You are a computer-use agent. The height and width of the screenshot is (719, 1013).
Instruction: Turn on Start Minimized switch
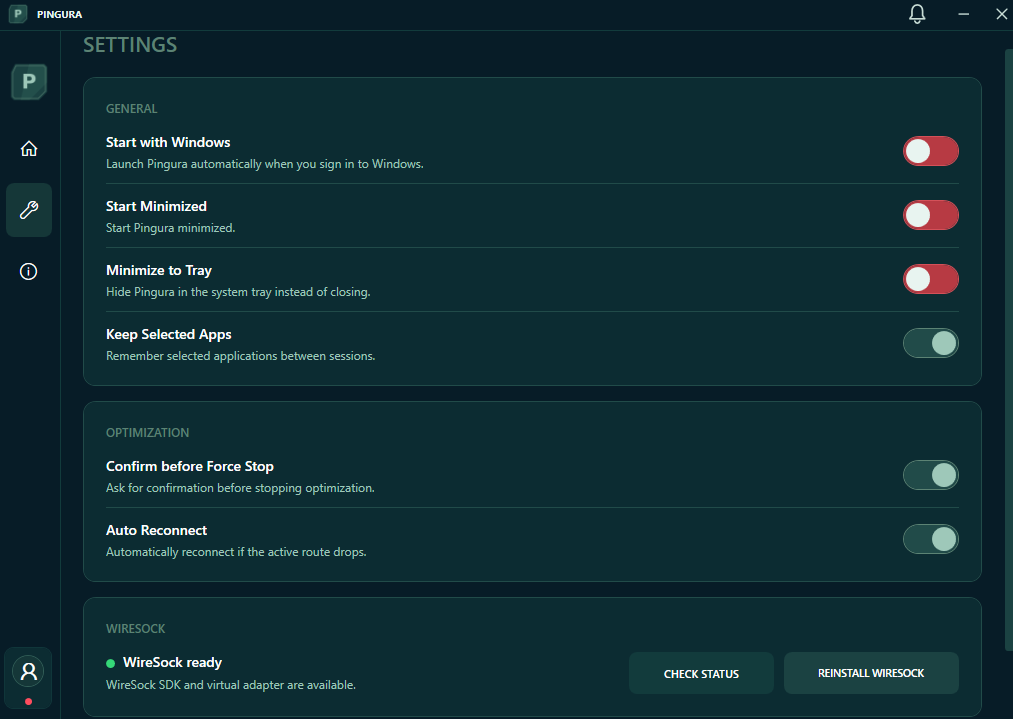[x=930, y=215]
